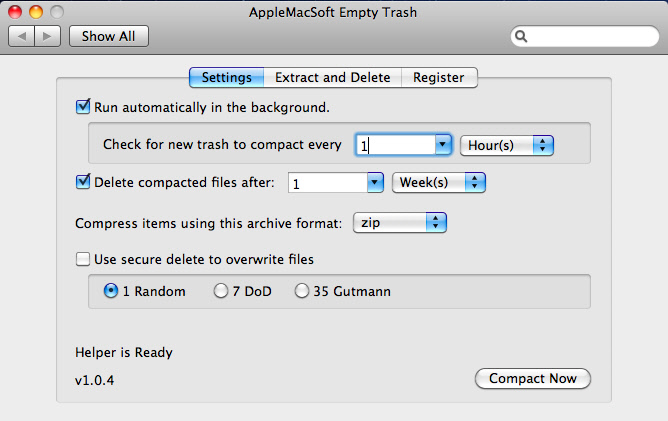The height and width of the screenshot is (421, 668).
Task: Toggle Delete compacted files after checkbox
Action: 83,182
